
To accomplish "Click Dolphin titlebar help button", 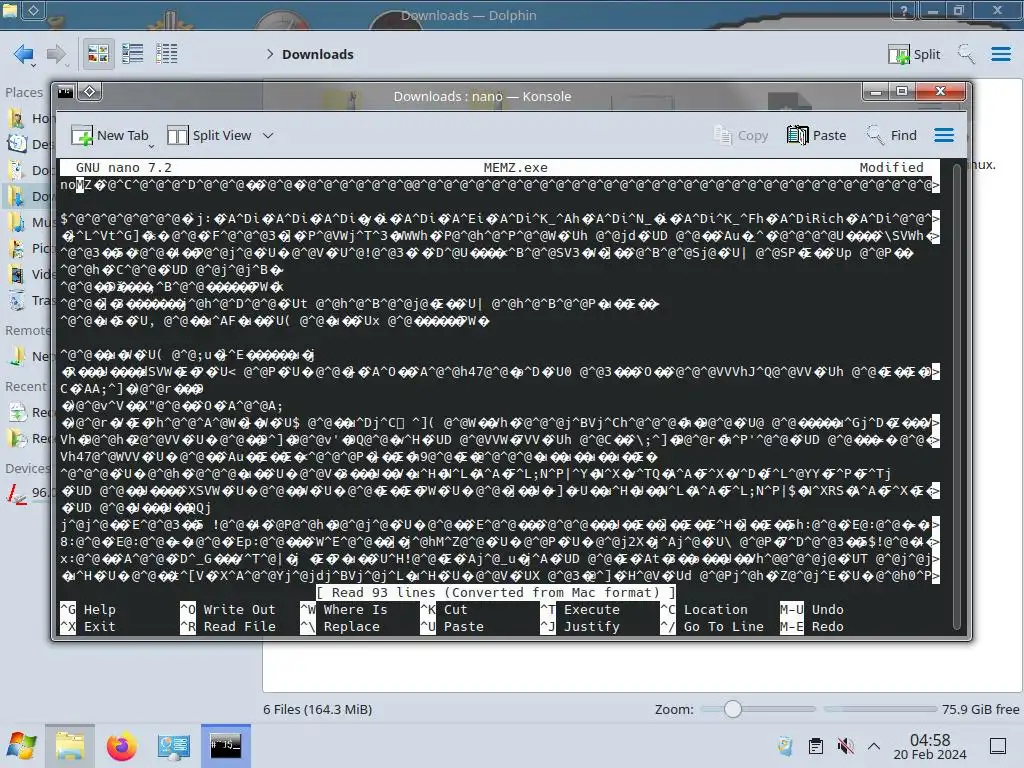I will (904, 10).
